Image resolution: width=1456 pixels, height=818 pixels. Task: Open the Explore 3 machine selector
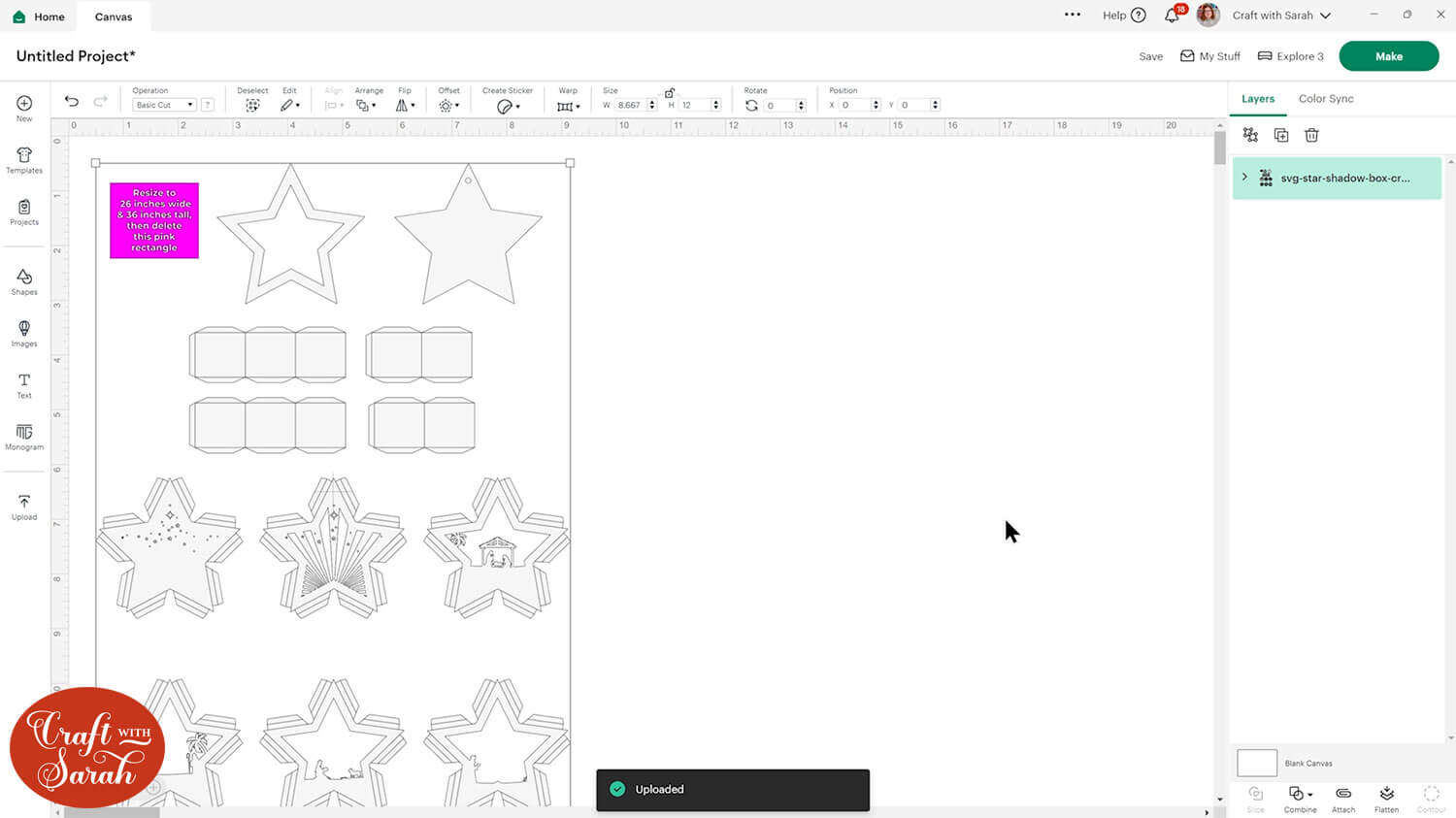coord(1291,56)
